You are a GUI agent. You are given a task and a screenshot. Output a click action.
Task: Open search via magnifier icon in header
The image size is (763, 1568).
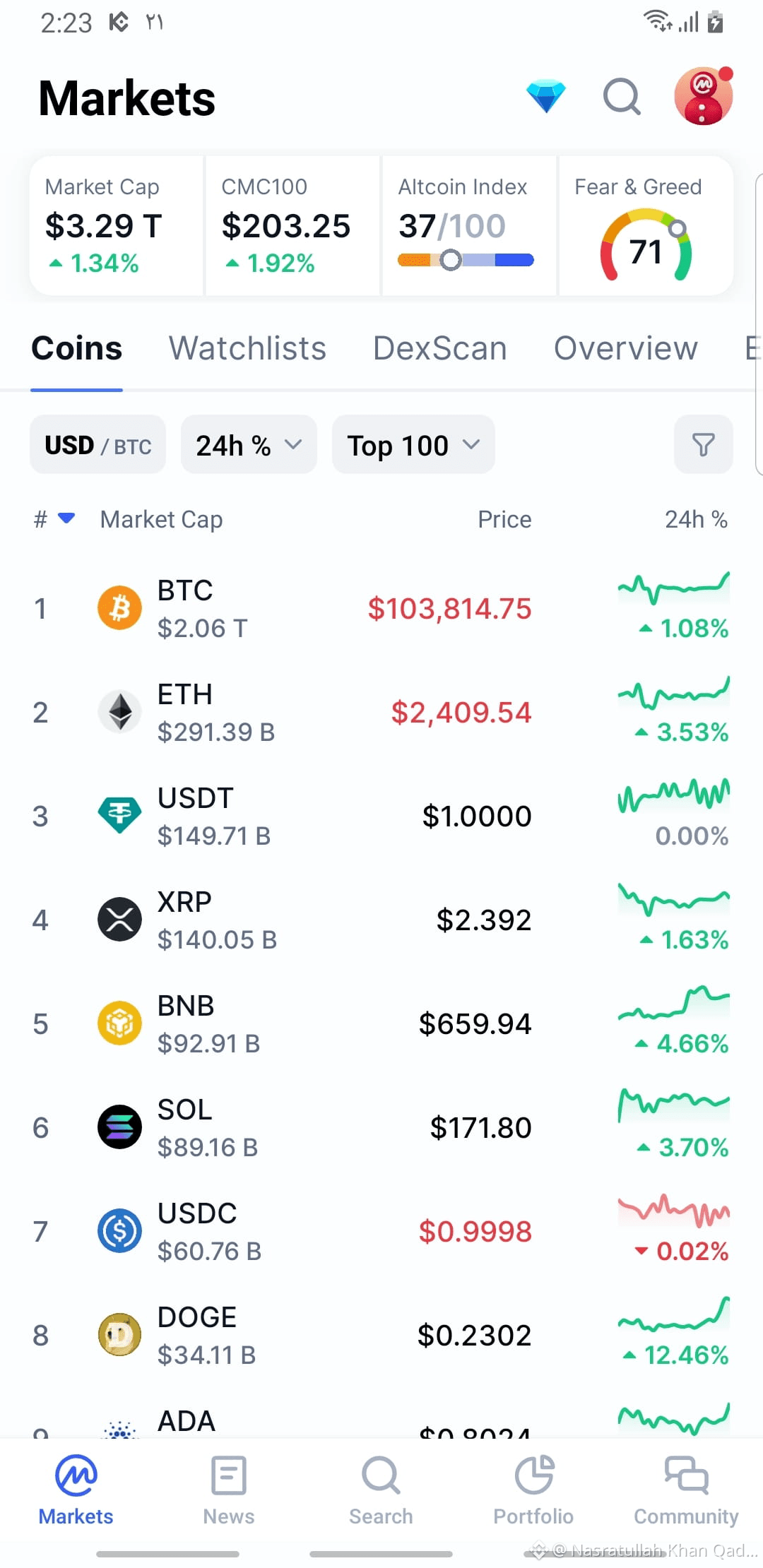click(x=622, y=97)
